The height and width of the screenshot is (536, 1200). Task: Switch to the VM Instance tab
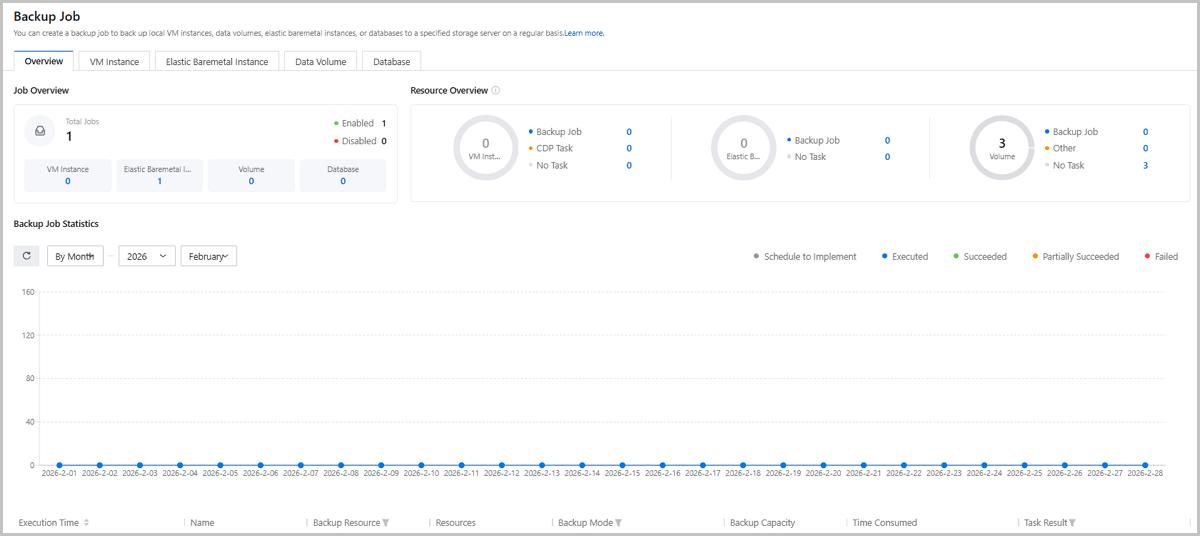tap(114, 62)
